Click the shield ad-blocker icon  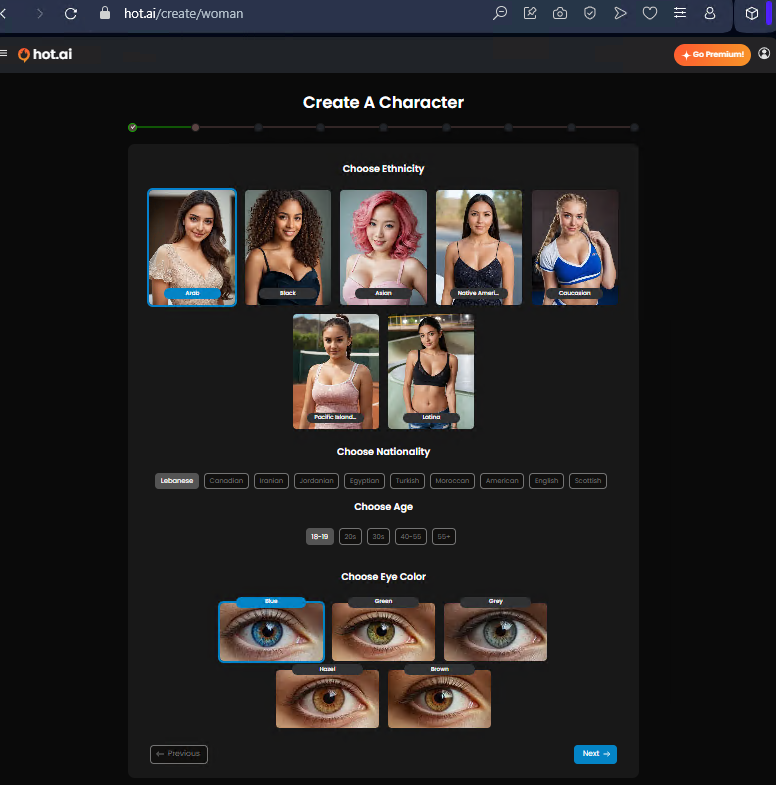pos(590,13)
